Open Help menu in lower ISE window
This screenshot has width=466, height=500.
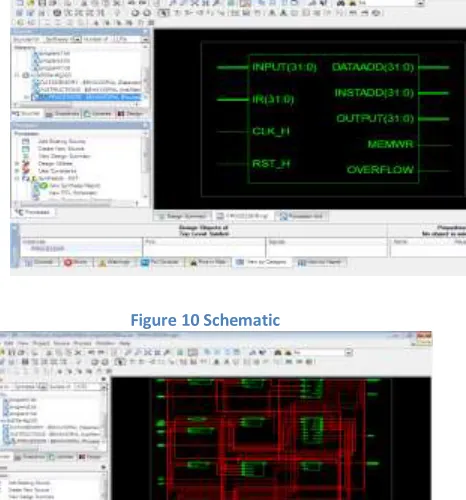coord(124,343)
